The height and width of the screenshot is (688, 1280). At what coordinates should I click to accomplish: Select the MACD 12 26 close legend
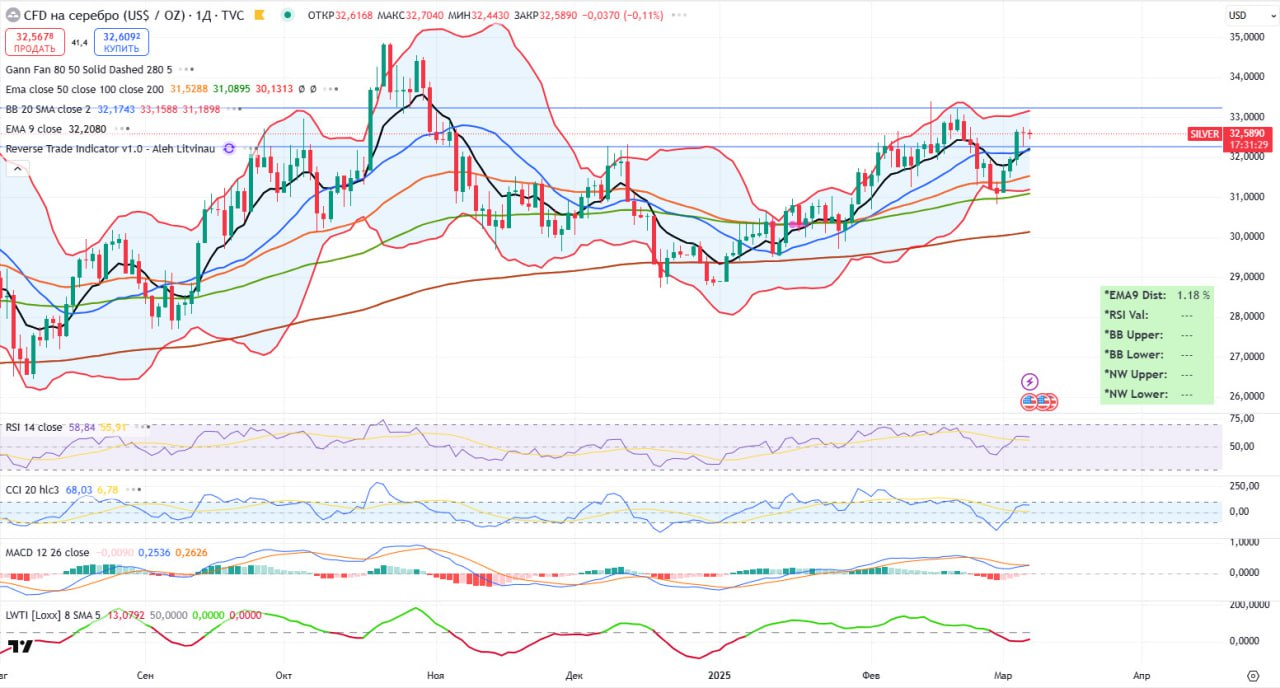47,552
